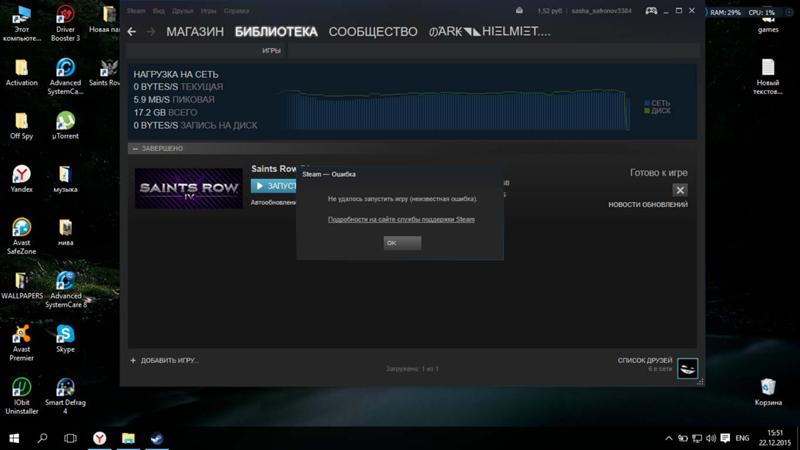Open the Steam notifications inbox icon

(x=519, y=11)
